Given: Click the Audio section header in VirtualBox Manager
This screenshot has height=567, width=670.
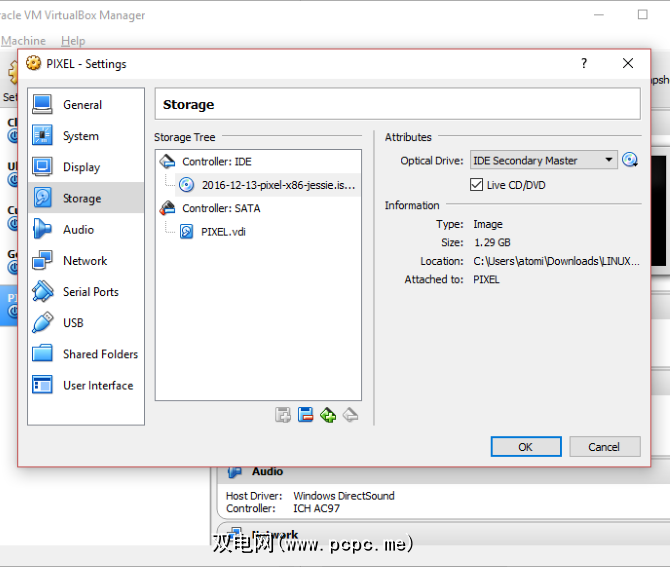Looking at the screenshot, I should click(x=267, y=471).
